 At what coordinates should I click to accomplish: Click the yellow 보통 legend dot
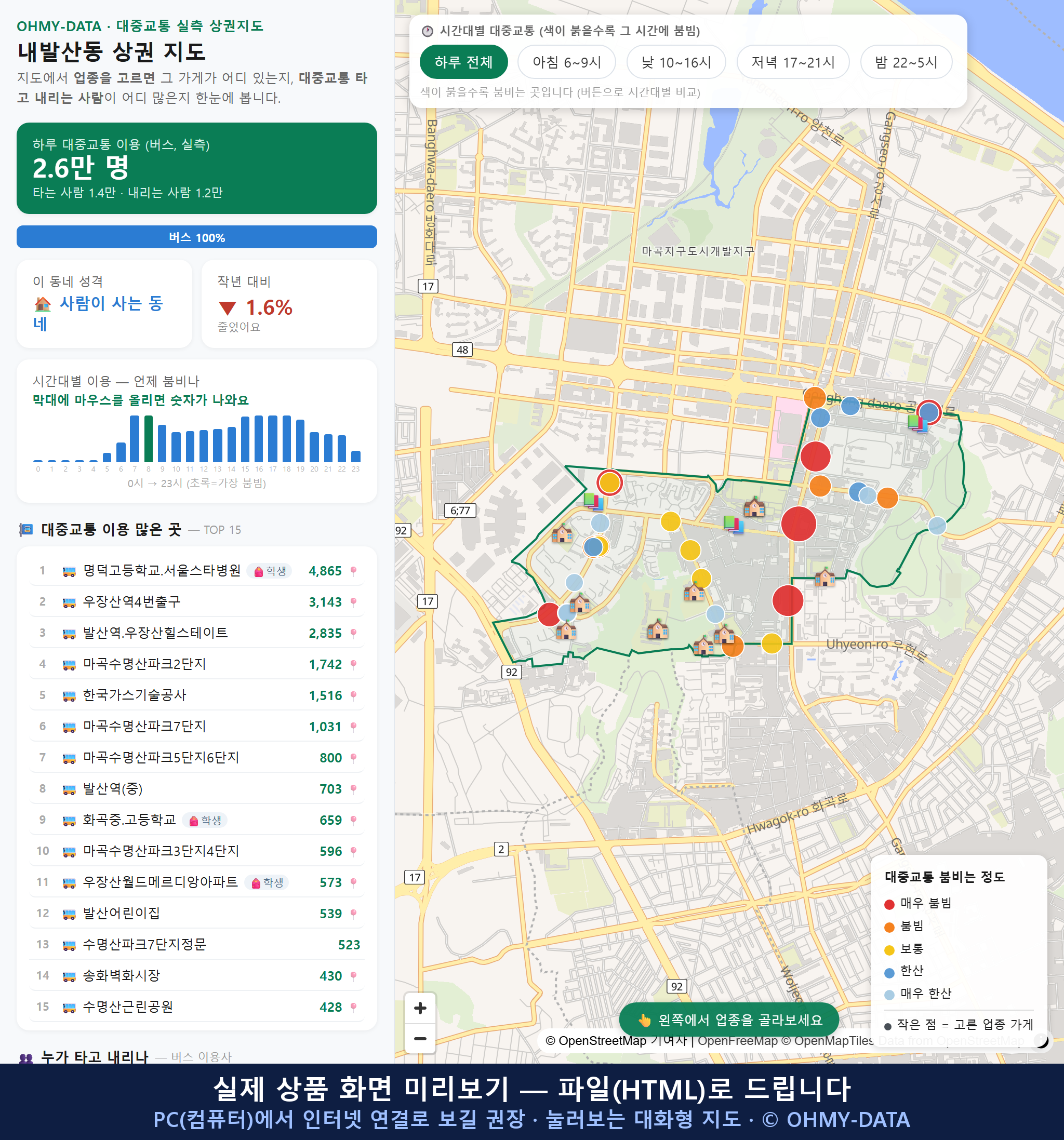coord(889,950)
